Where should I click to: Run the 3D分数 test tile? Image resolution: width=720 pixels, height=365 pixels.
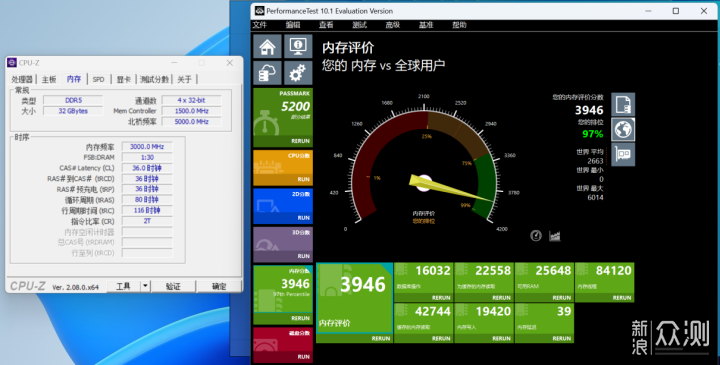coord(304,256)
